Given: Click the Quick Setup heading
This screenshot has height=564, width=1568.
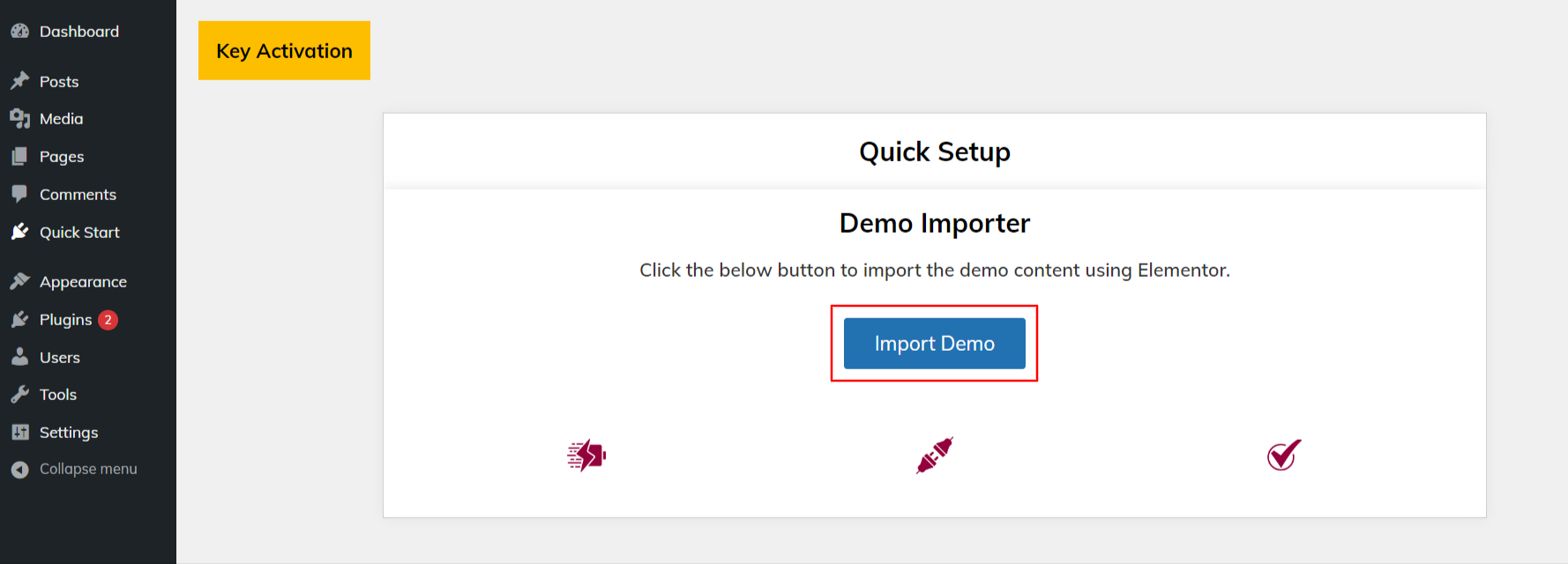Looking at the screenshot, I should (x=935, y=152).
